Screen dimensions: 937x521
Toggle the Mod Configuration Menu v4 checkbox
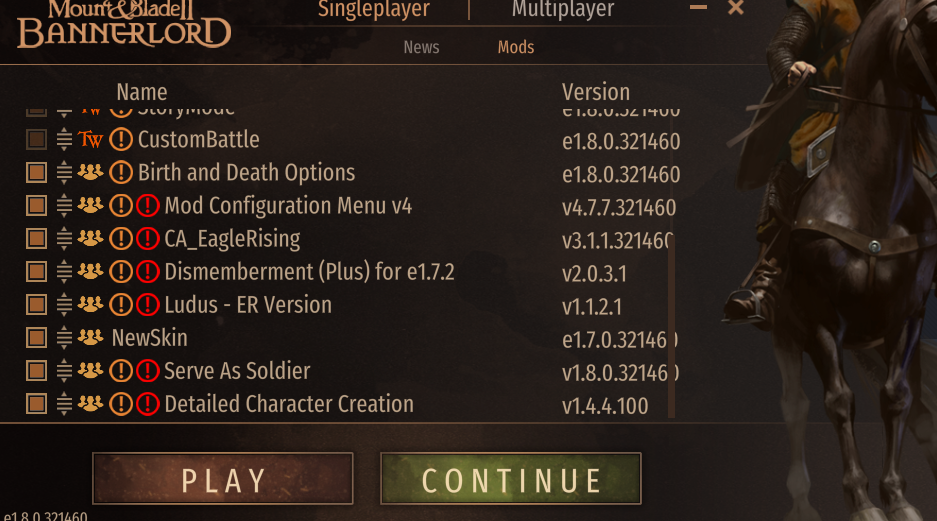(x=36, y=206)
